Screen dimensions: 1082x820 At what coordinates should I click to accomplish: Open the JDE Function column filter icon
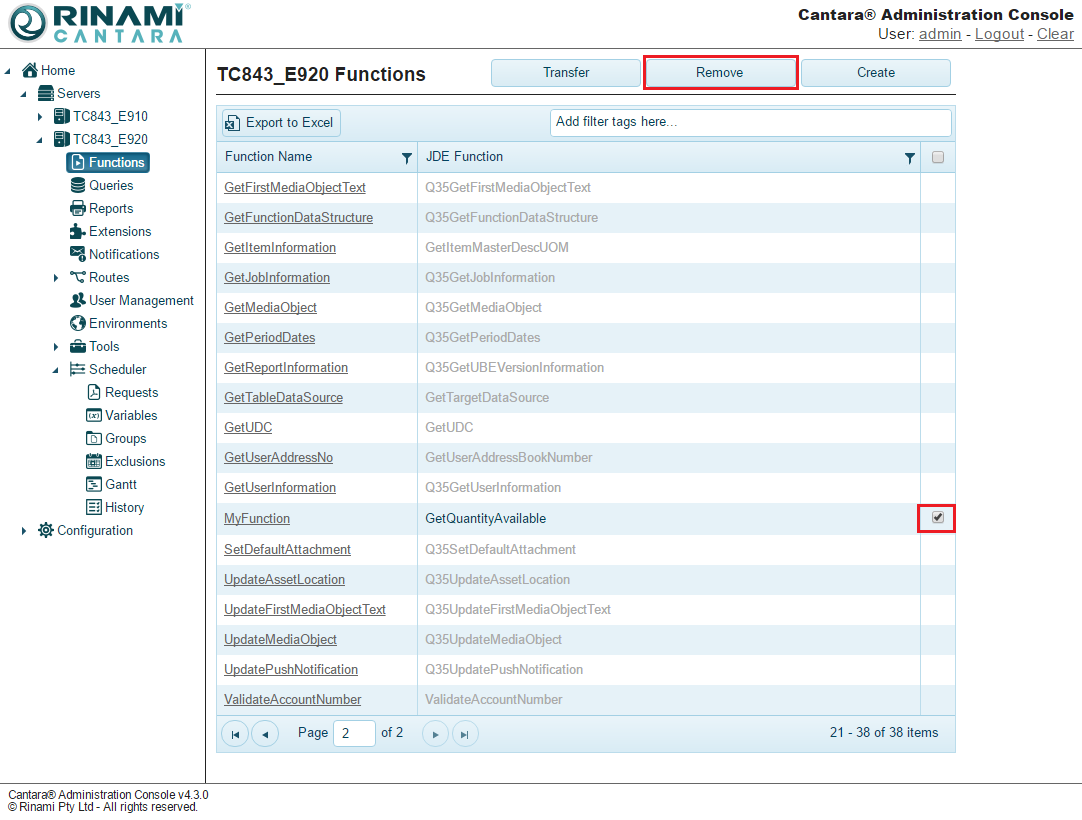(x=909, y=158)
